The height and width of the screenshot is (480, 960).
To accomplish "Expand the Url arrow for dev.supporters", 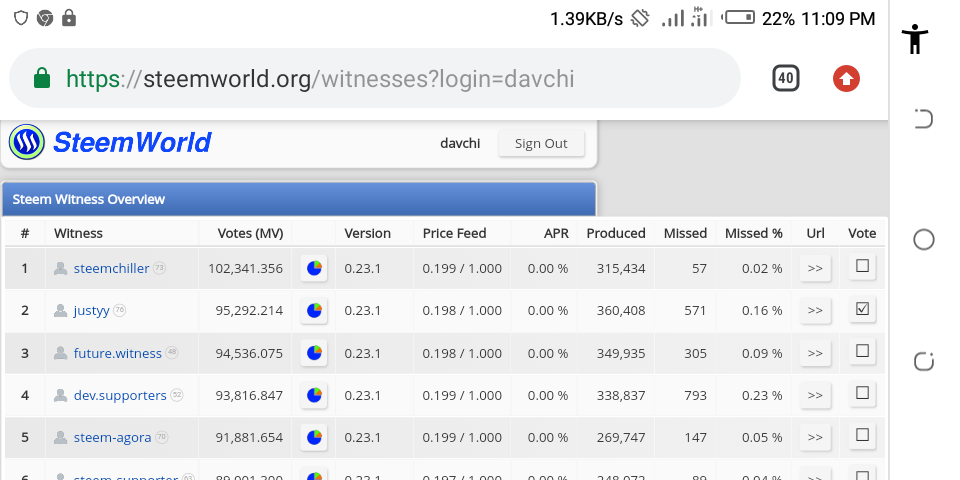I will pos(815,395).
